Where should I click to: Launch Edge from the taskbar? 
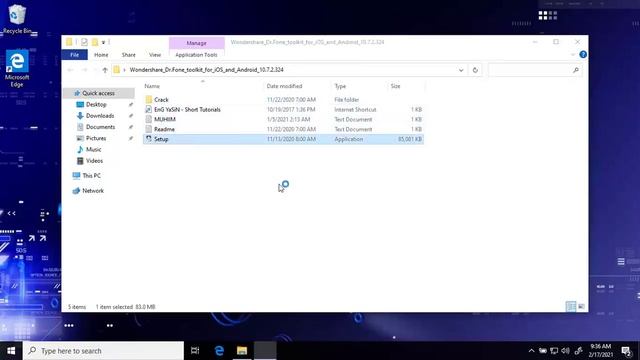click(219, 351)
